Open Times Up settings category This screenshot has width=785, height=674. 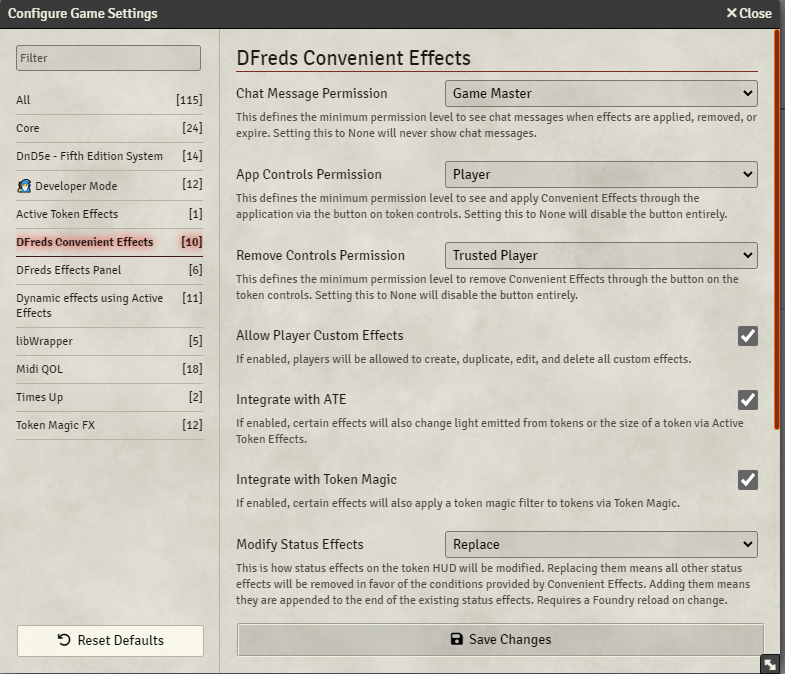coord(109,398)
